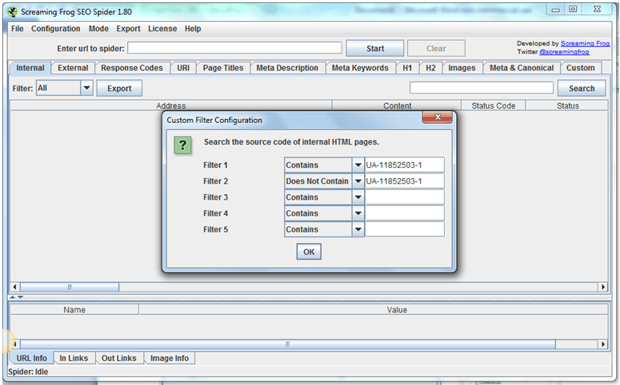Screen dimensions: 620x385
Task: Open the Help menu
Action: [x=193, y=29]
